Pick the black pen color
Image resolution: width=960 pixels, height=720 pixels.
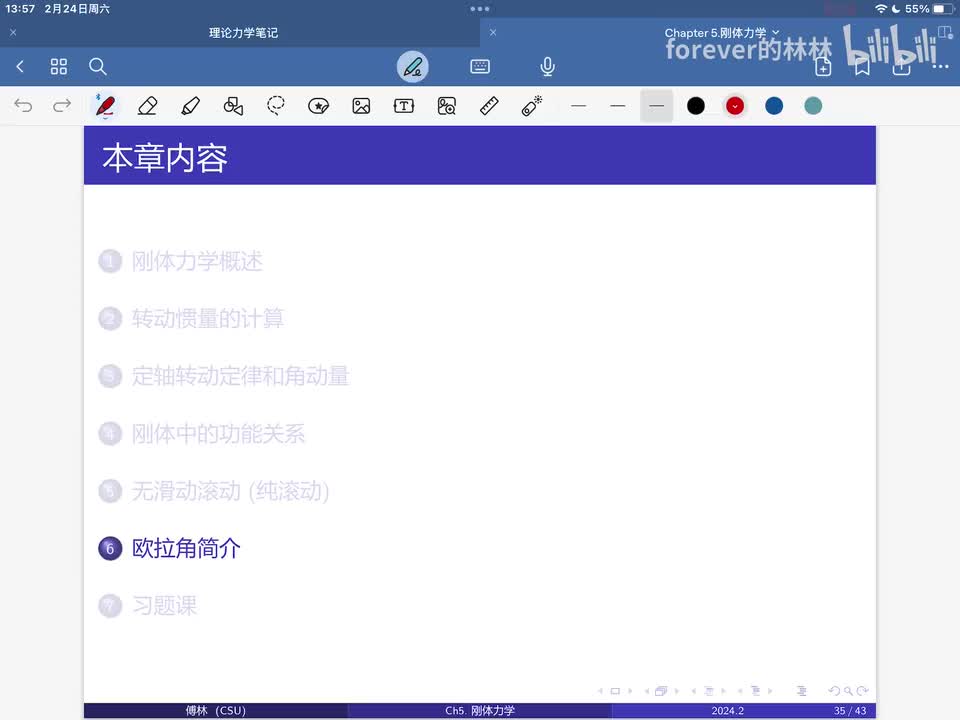(x=696, y=106)
